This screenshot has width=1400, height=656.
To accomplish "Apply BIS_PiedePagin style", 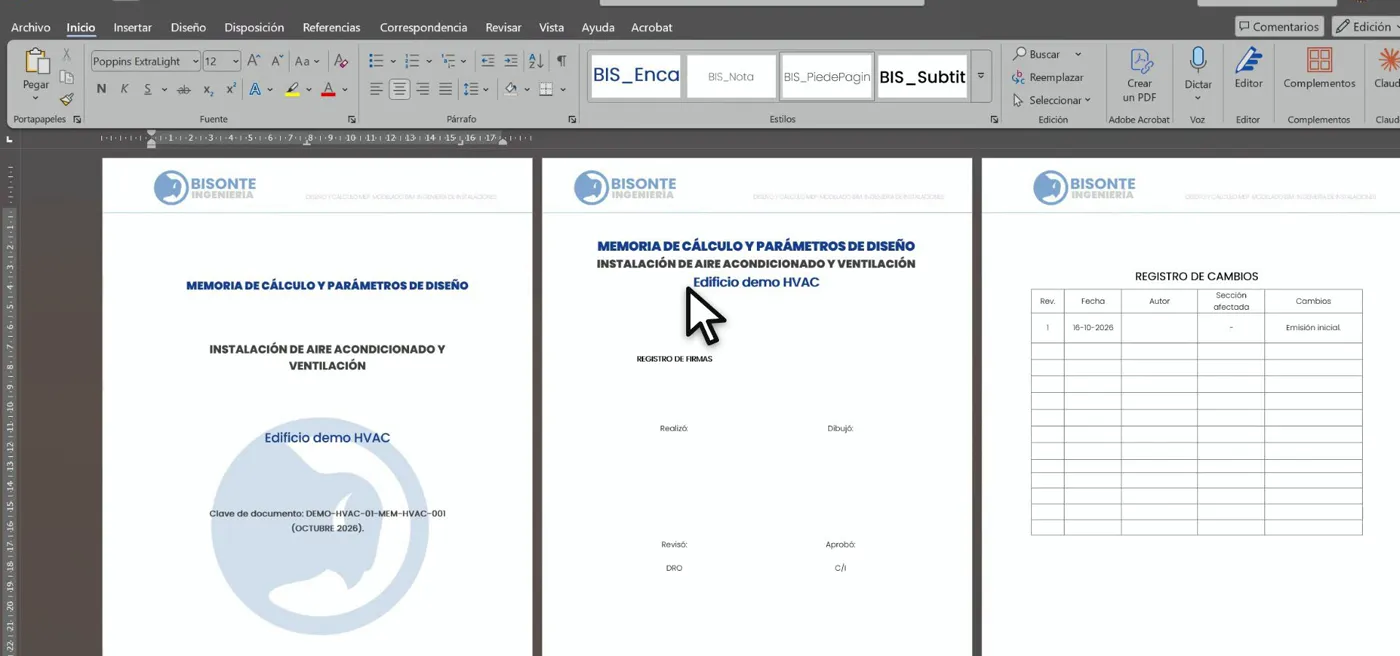I will (827, 76).
